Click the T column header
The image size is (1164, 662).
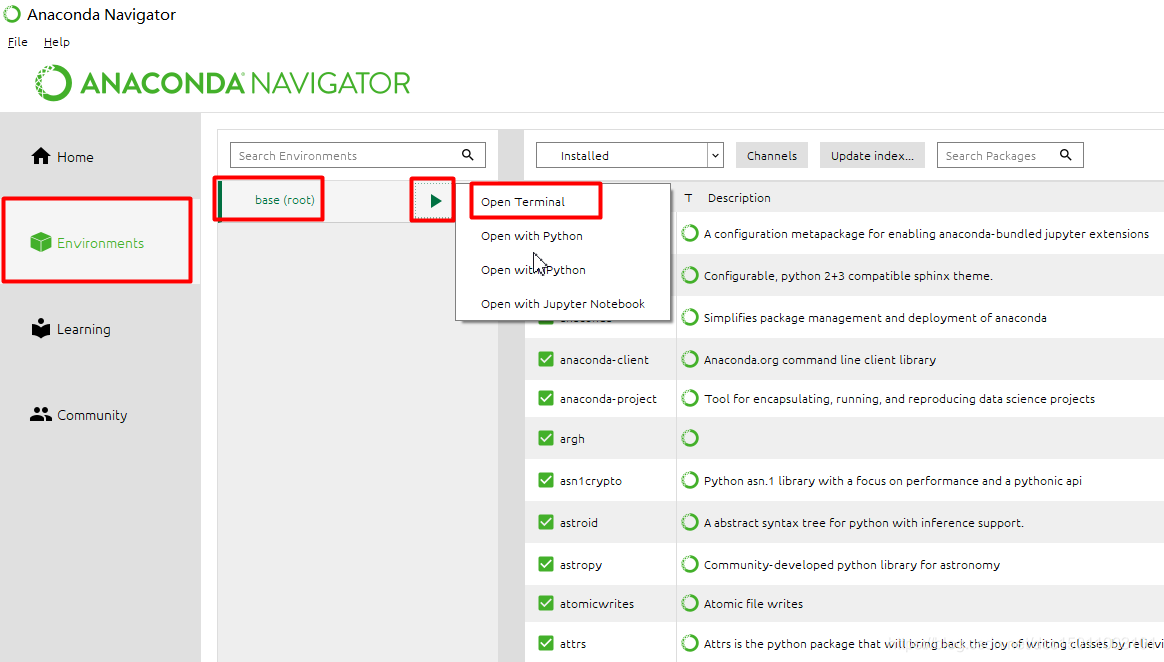[688, 198]
